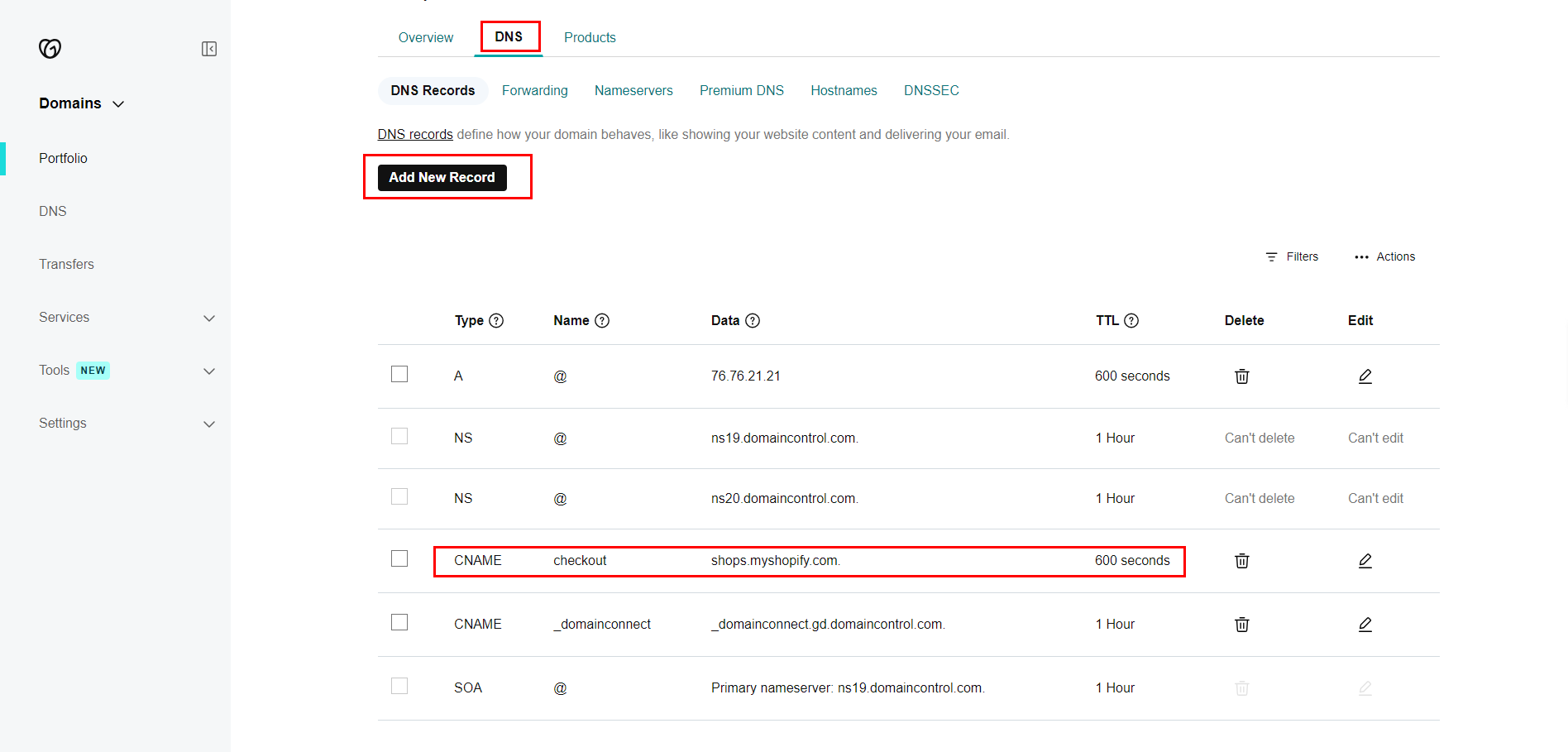Open the Filters option
1568x752 pixels.
[1292, 256]
